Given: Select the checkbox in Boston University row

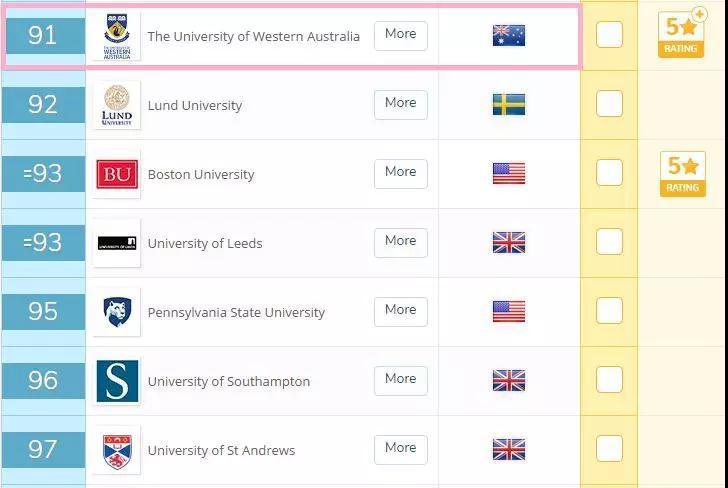Looking at the screenshot, I should pyautogui.click(x=609, y=173).
